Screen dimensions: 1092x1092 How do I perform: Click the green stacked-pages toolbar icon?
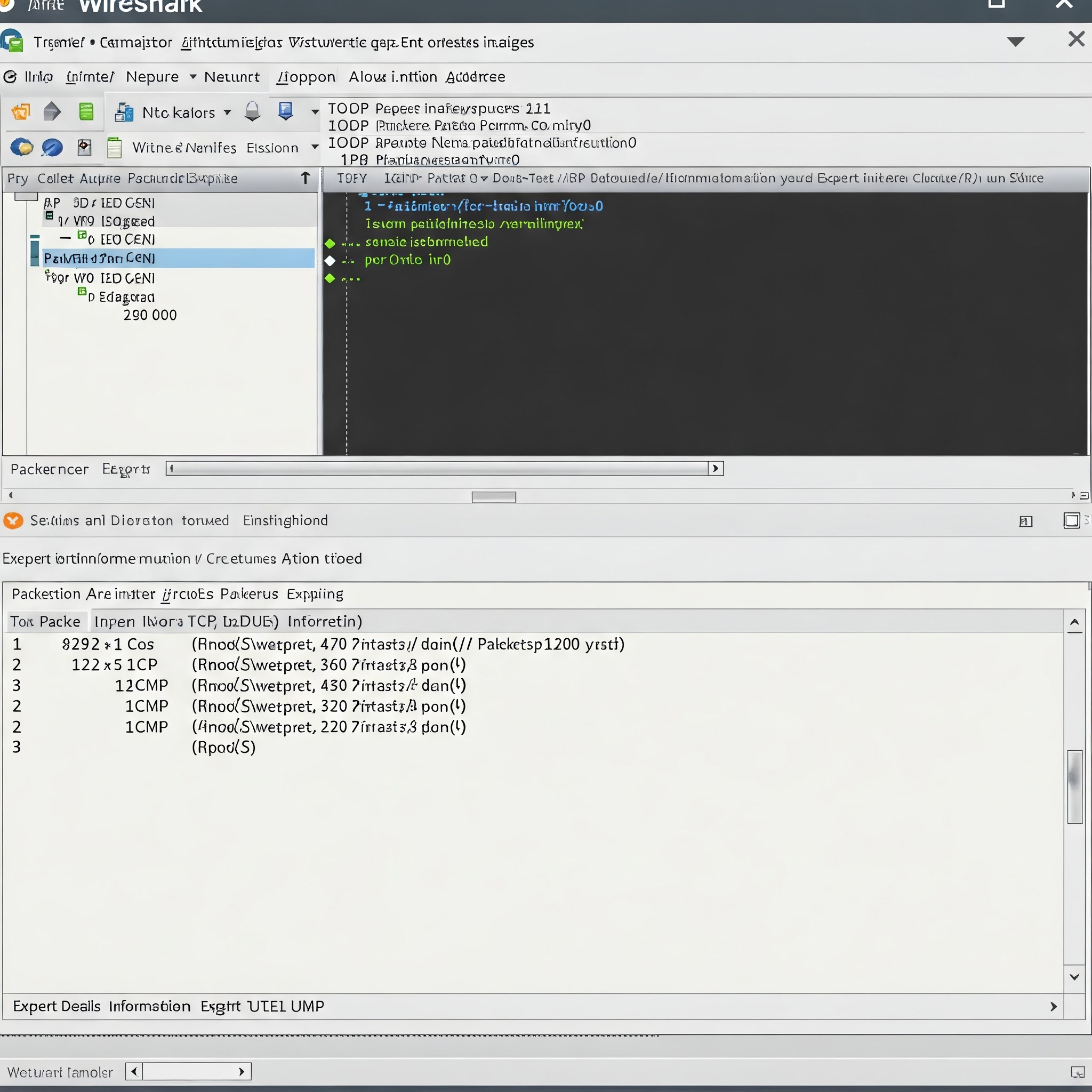coord(86,112)
